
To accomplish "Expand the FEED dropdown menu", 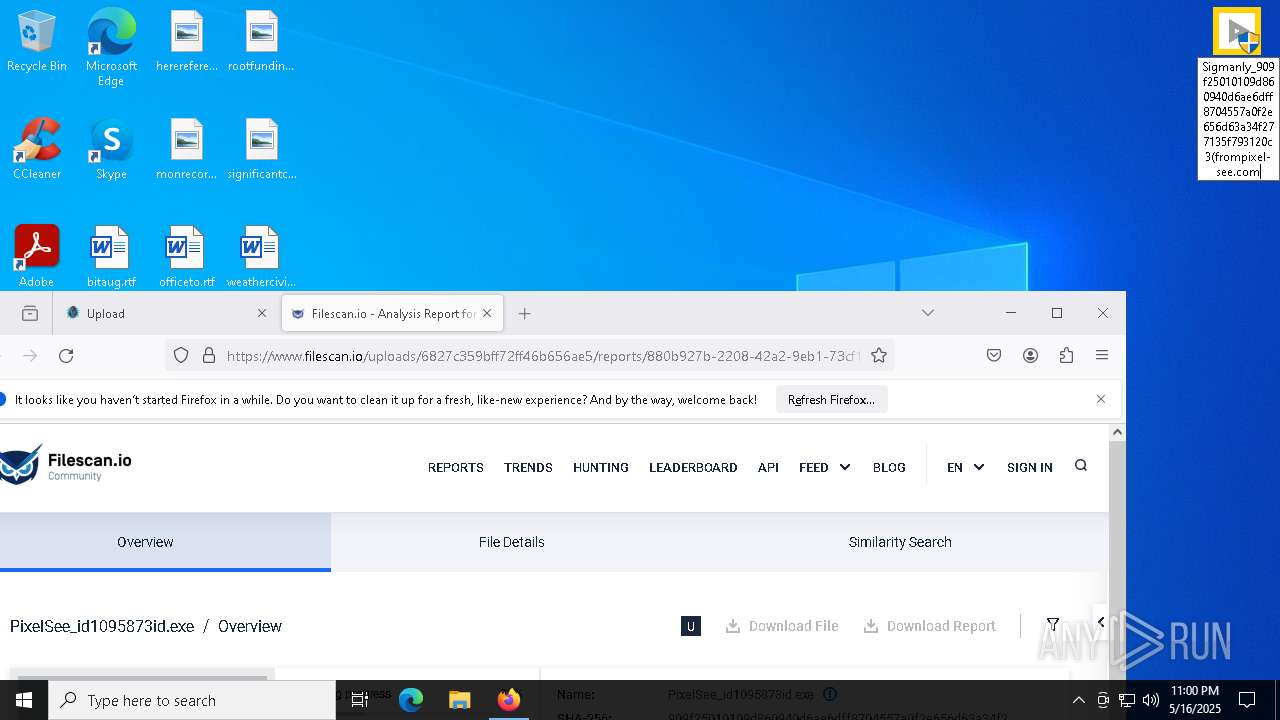I will coord(825,467).
